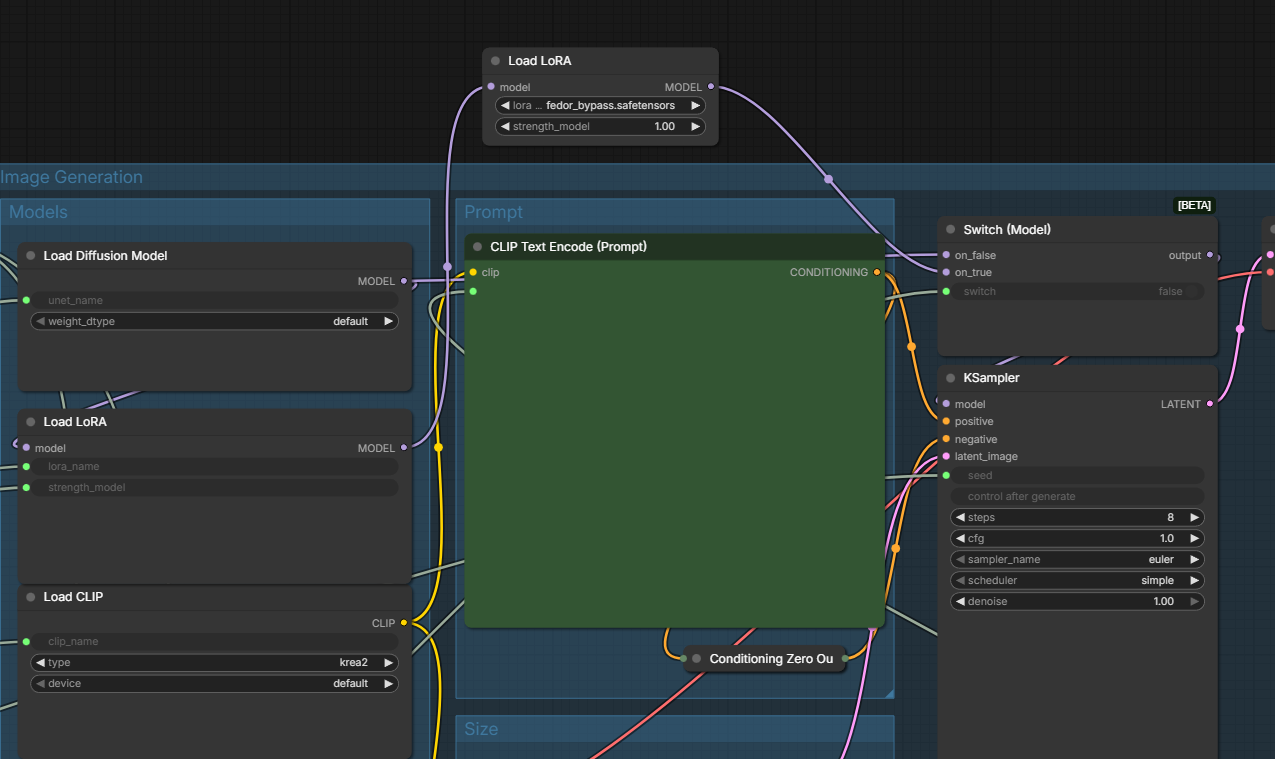Click the positive input port on KSampler
This screenshot has width=1275, height=759.
pos(946,421)
